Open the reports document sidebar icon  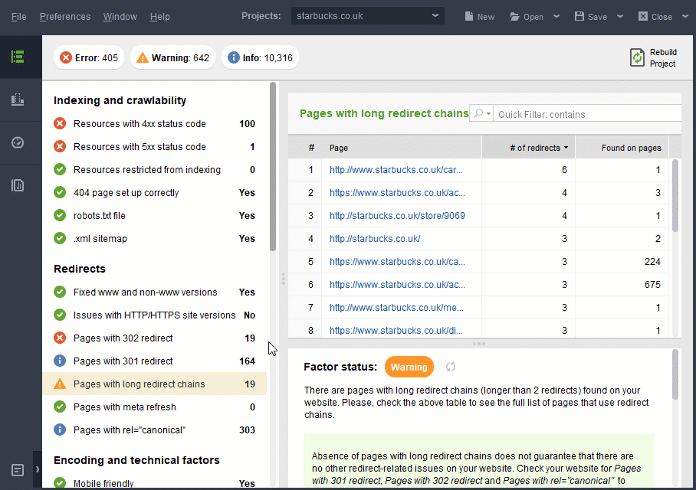coord(18,185)
